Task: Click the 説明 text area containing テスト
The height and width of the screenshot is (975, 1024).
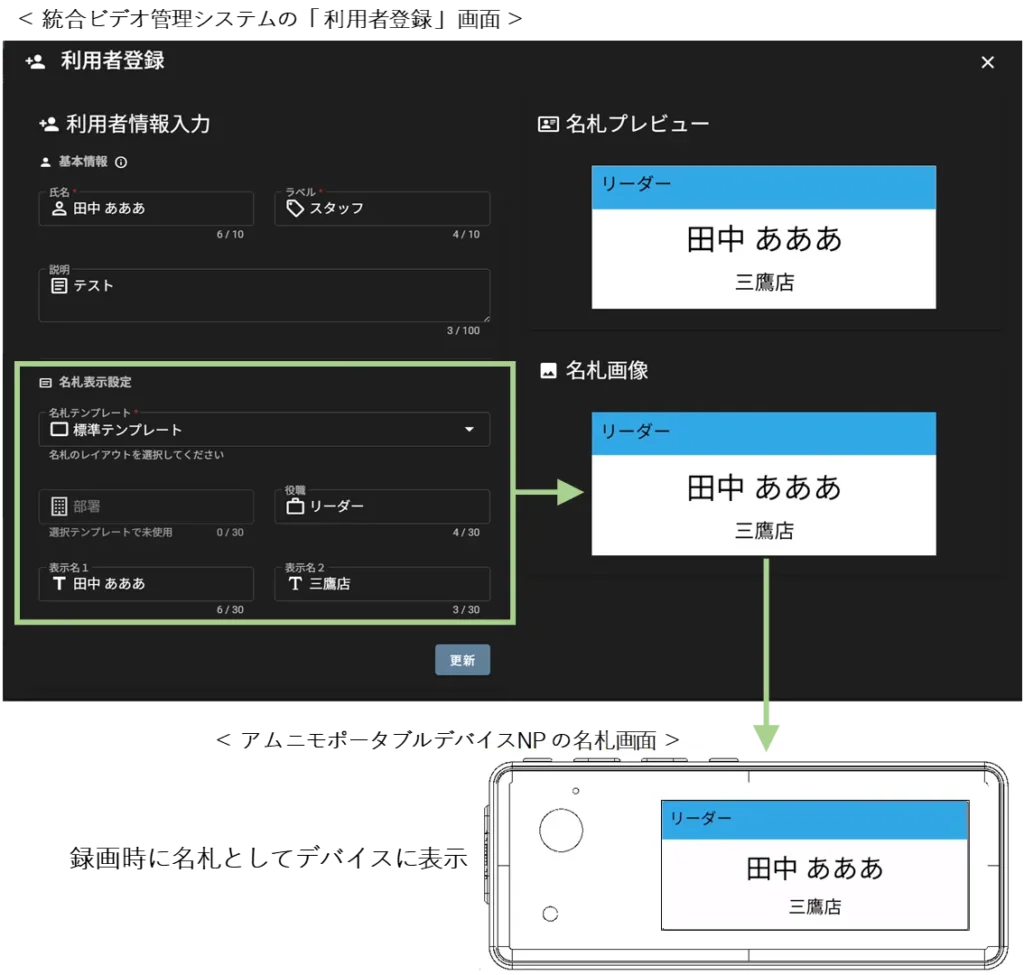Action: click(x=265, y=296)
